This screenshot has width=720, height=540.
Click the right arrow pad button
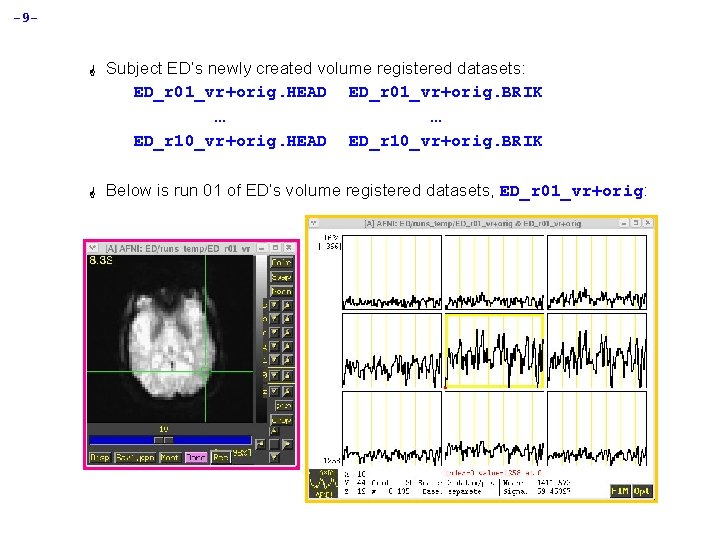[287, 444]
